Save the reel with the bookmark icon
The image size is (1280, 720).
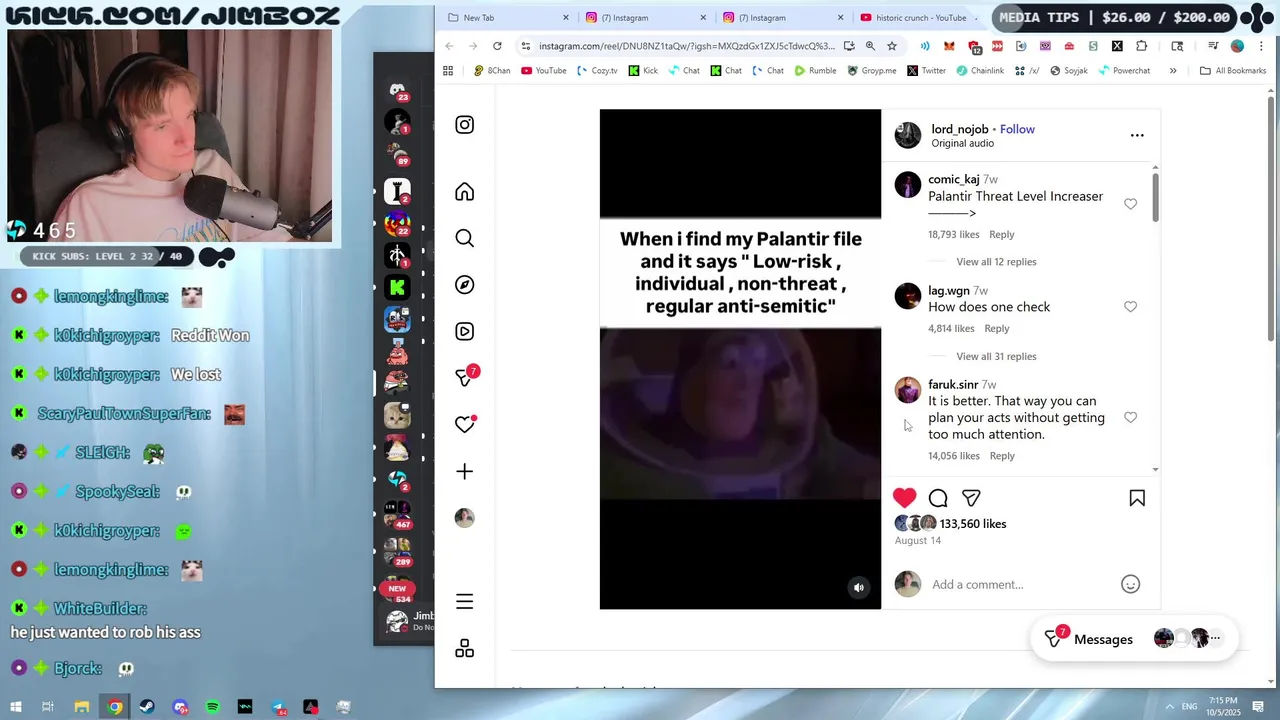pyautogui.click(x=1137, y=498)
